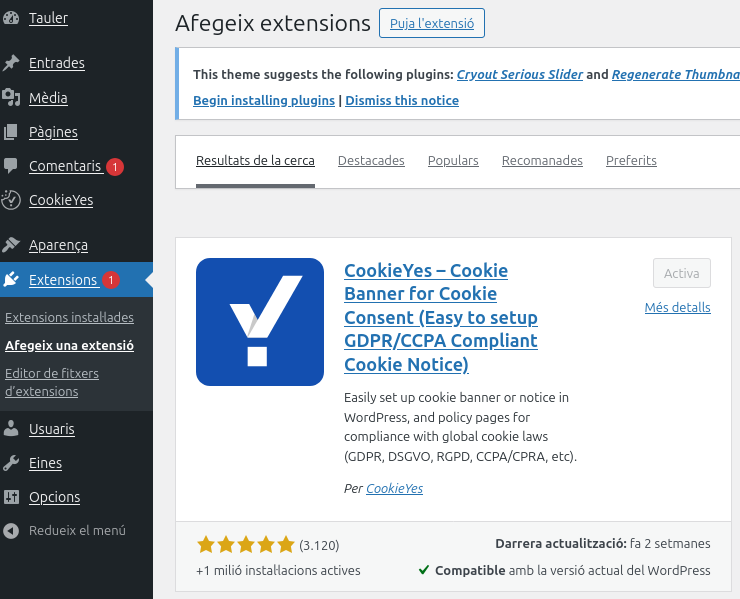740x599 pixels.
Task: Click the Comentaris speech bubble icon
Action: 11,166
